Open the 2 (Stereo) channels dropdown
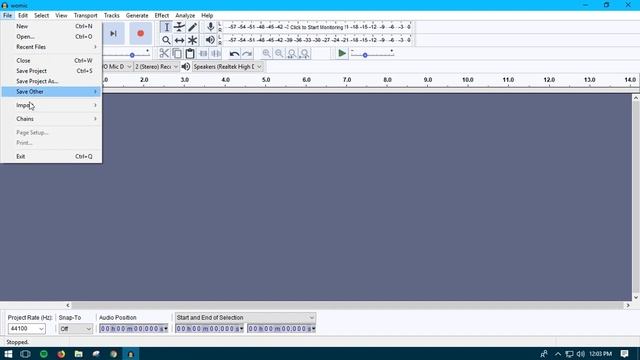 point(157,67)
